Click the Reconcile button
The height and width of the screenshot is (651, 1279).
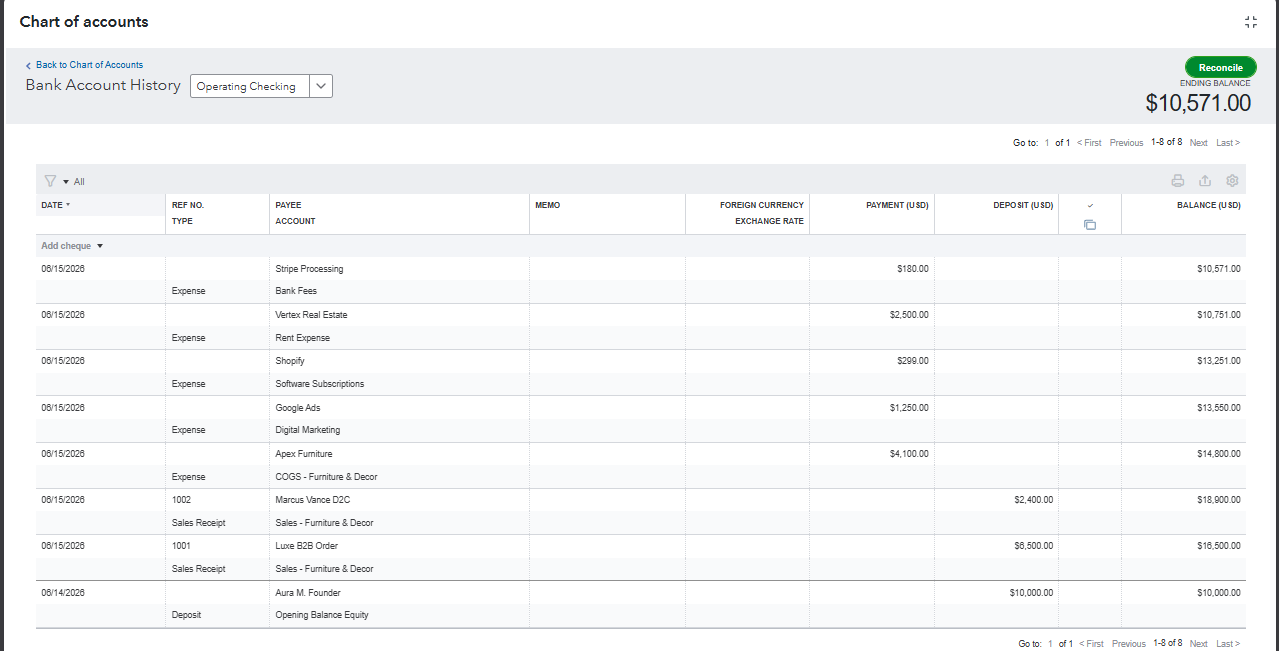(1220, 67)
